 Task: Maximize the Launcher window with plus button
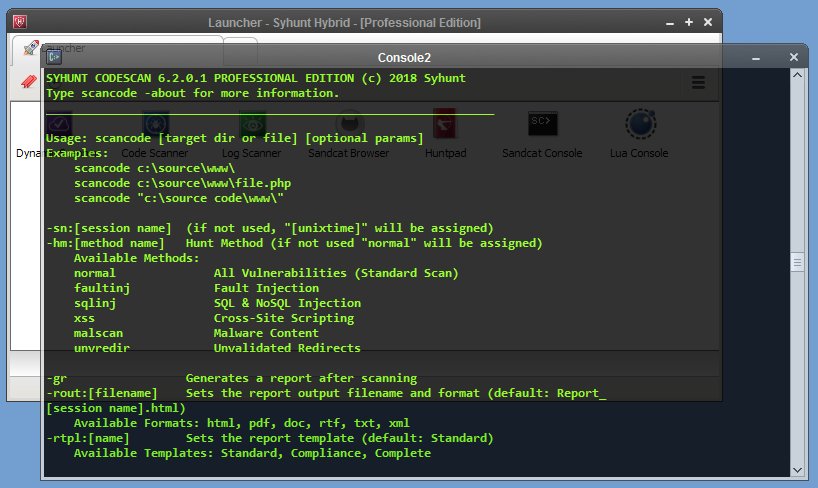coord(689,22)
